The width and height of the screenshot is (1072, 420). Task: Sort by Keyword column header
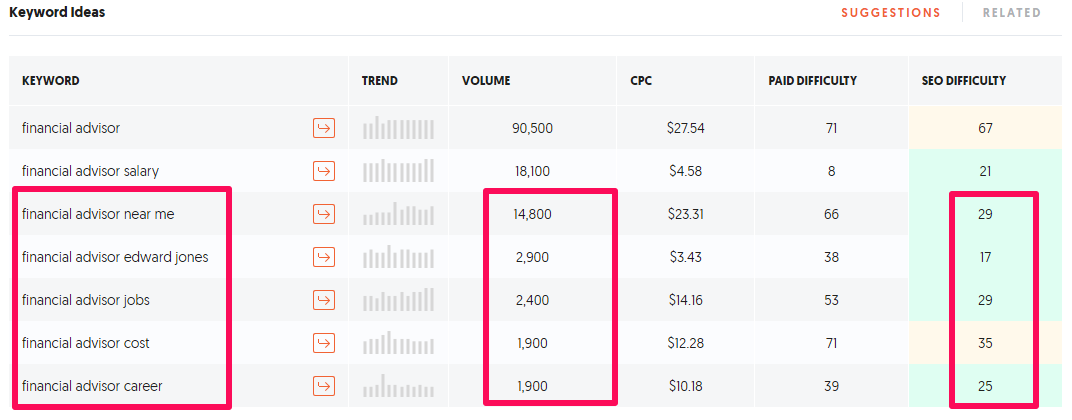coord(51,81)
